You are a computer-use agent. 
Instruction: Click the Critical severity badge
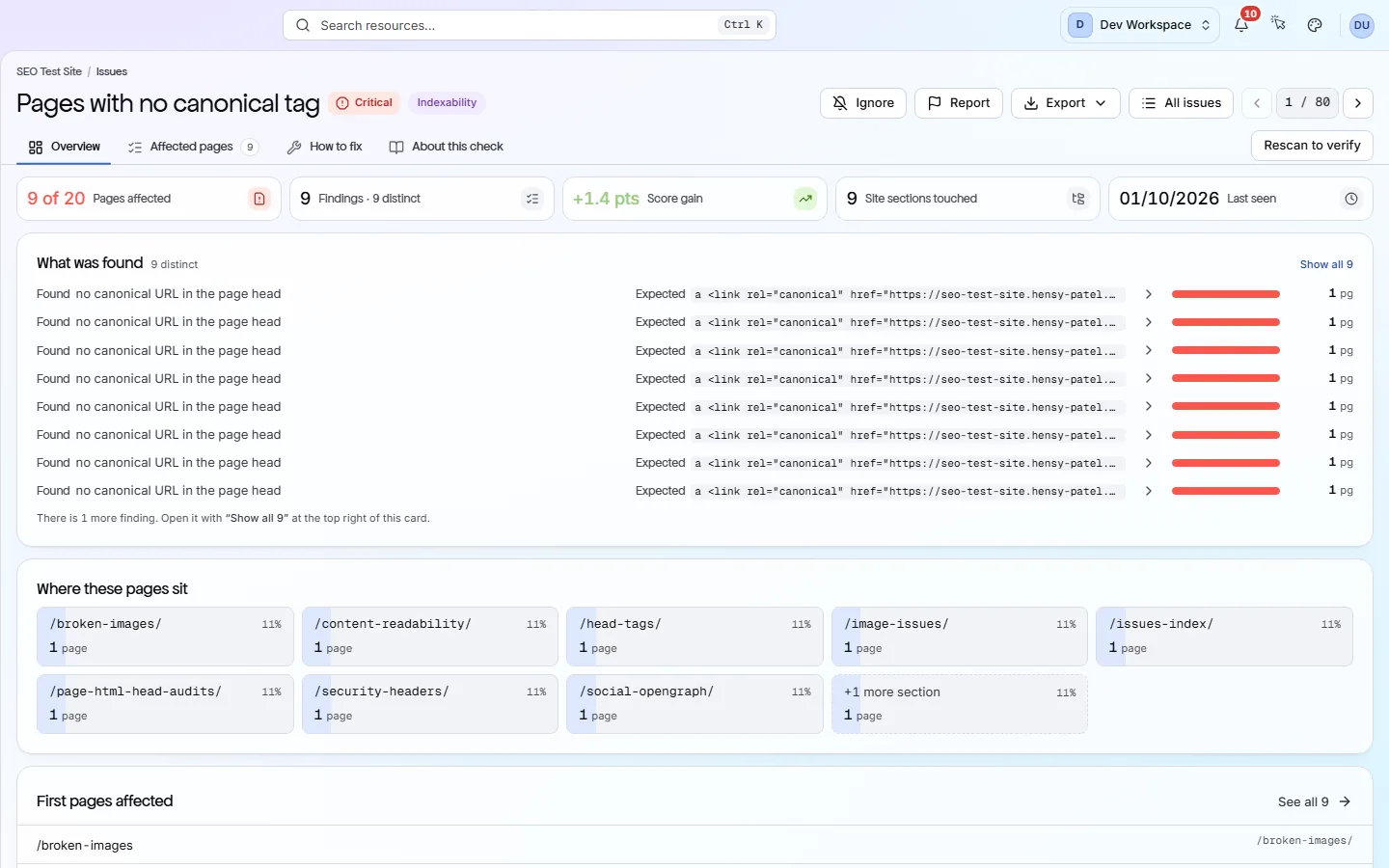pyautogui.click(x=364, y=103)
